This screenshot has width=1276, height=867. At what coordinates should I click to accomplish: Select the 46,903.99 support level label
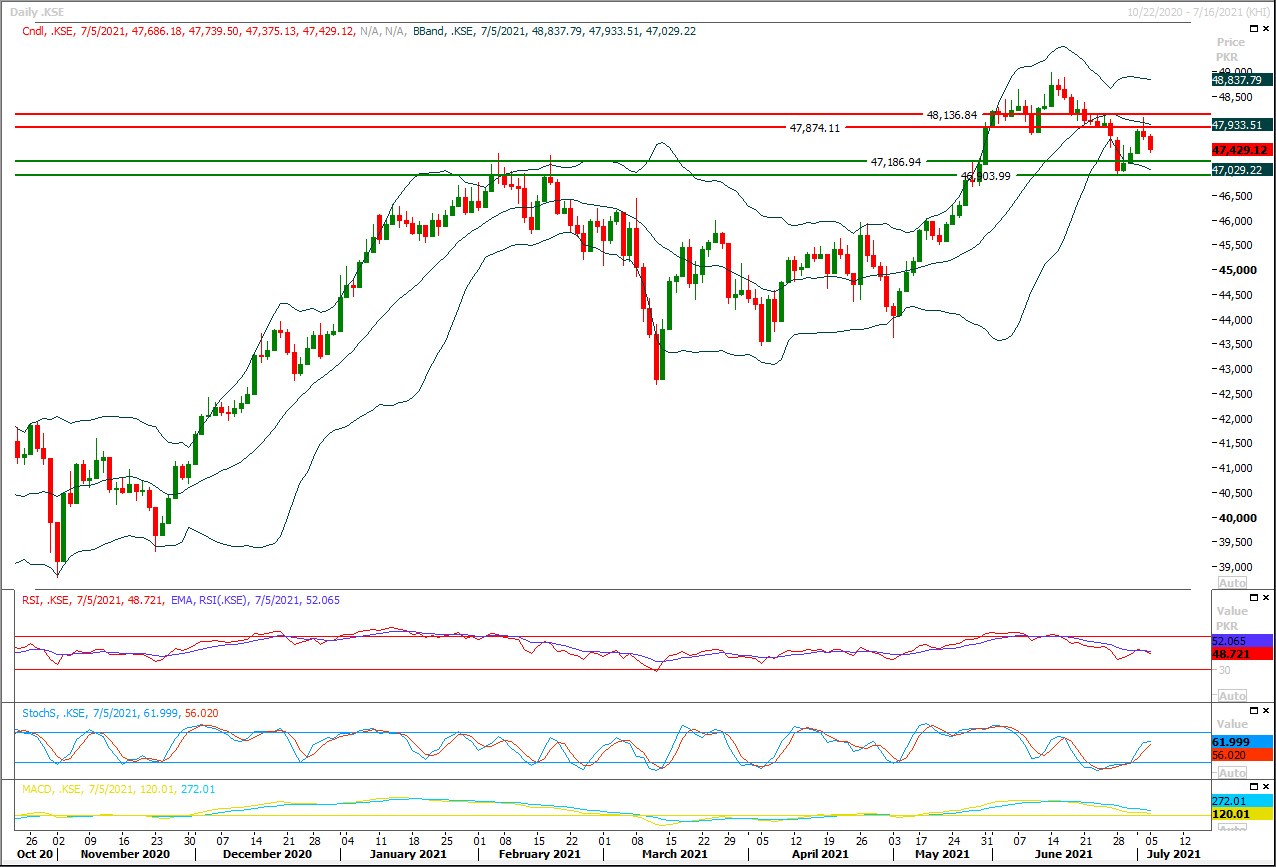(x=986, y=175)
